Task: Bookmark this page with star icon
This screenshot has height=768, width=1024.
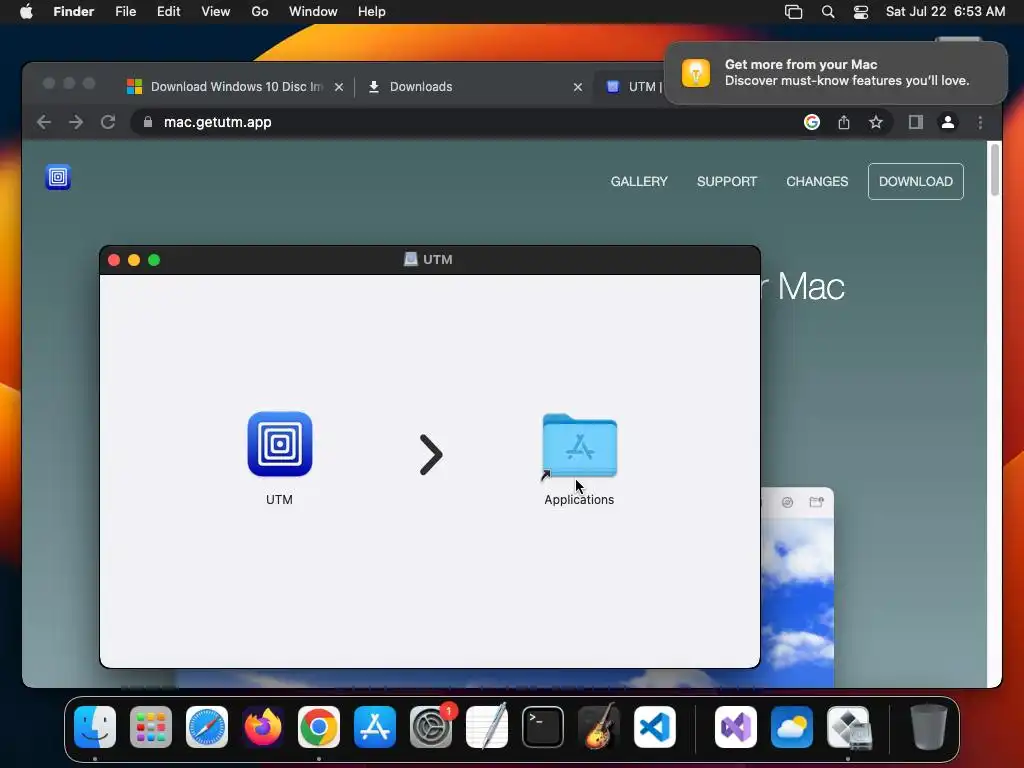Action: point(876,122)
